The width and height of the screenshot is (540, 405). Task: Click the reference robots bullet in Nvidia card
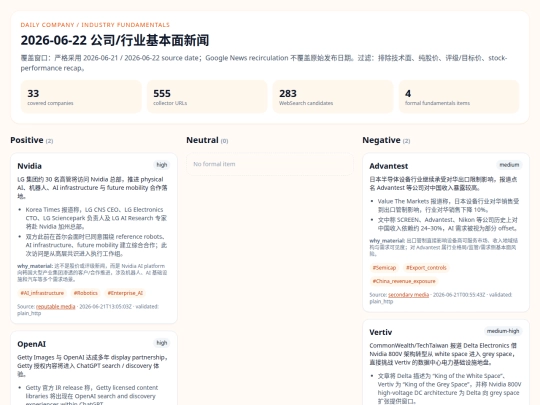point(96,245)
